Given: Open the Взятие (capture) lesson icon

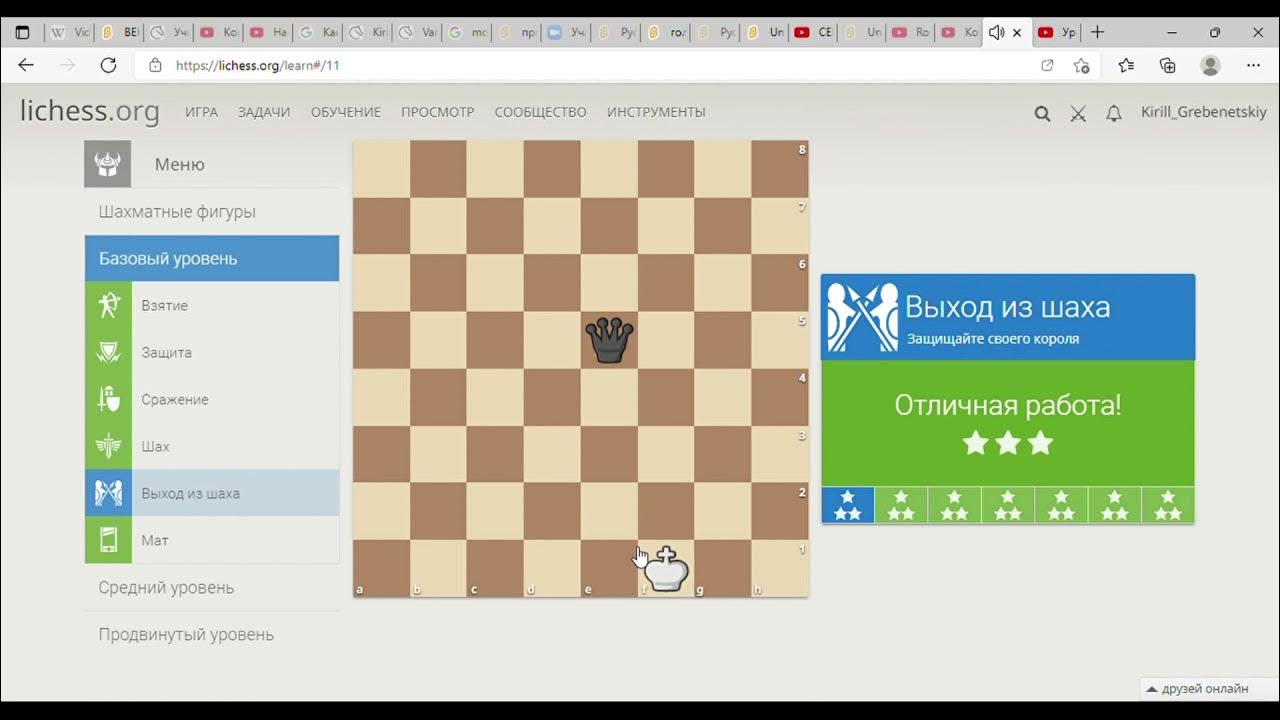Looking at the screenshot, I should coord(108,305).
